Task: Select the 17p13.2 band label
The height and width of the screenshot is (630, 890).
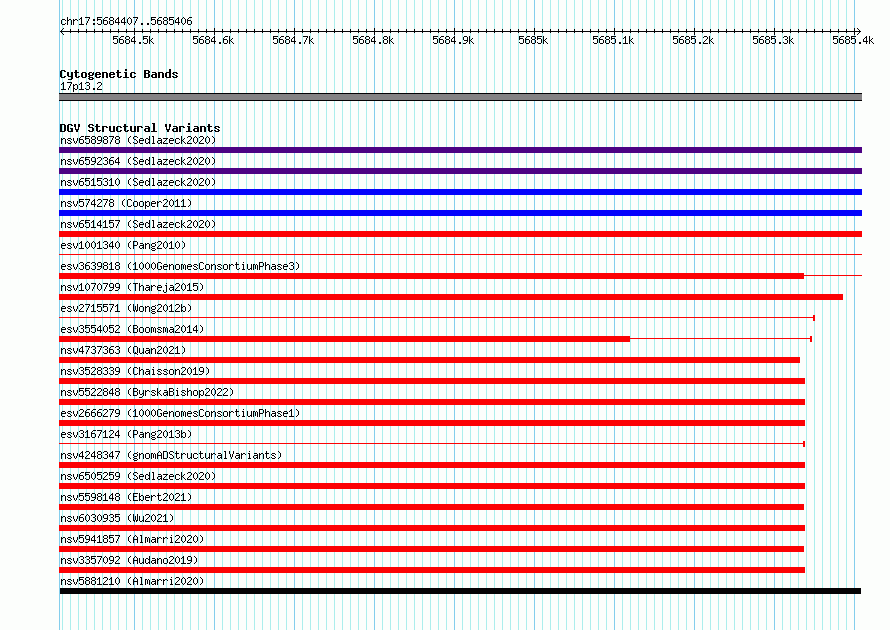Action: 81,86
